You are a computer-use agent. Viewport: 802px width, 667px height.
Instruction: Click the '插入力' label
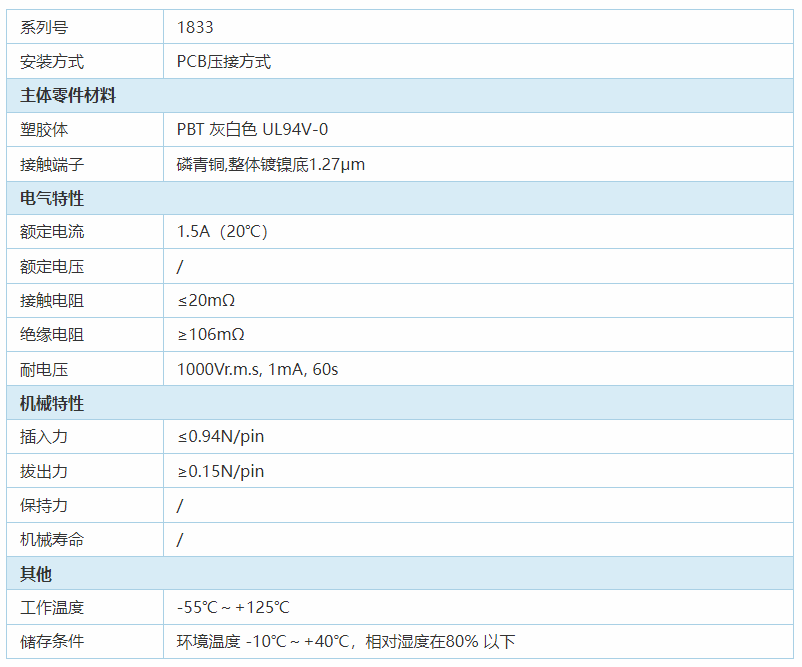click(x=44, y=437)
